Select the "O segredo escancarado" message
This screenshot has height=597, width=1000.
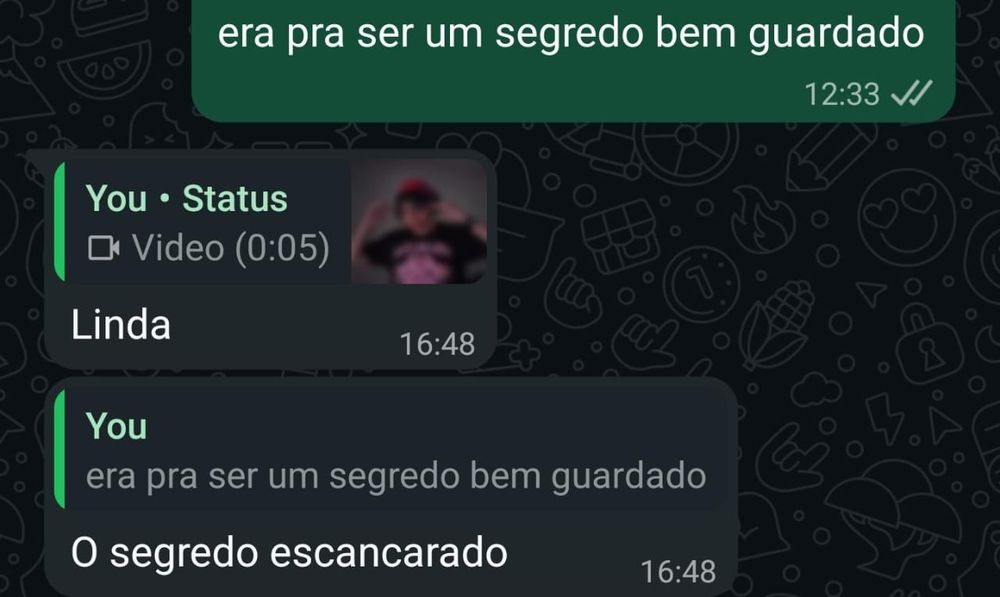click(x=289, y=552)
